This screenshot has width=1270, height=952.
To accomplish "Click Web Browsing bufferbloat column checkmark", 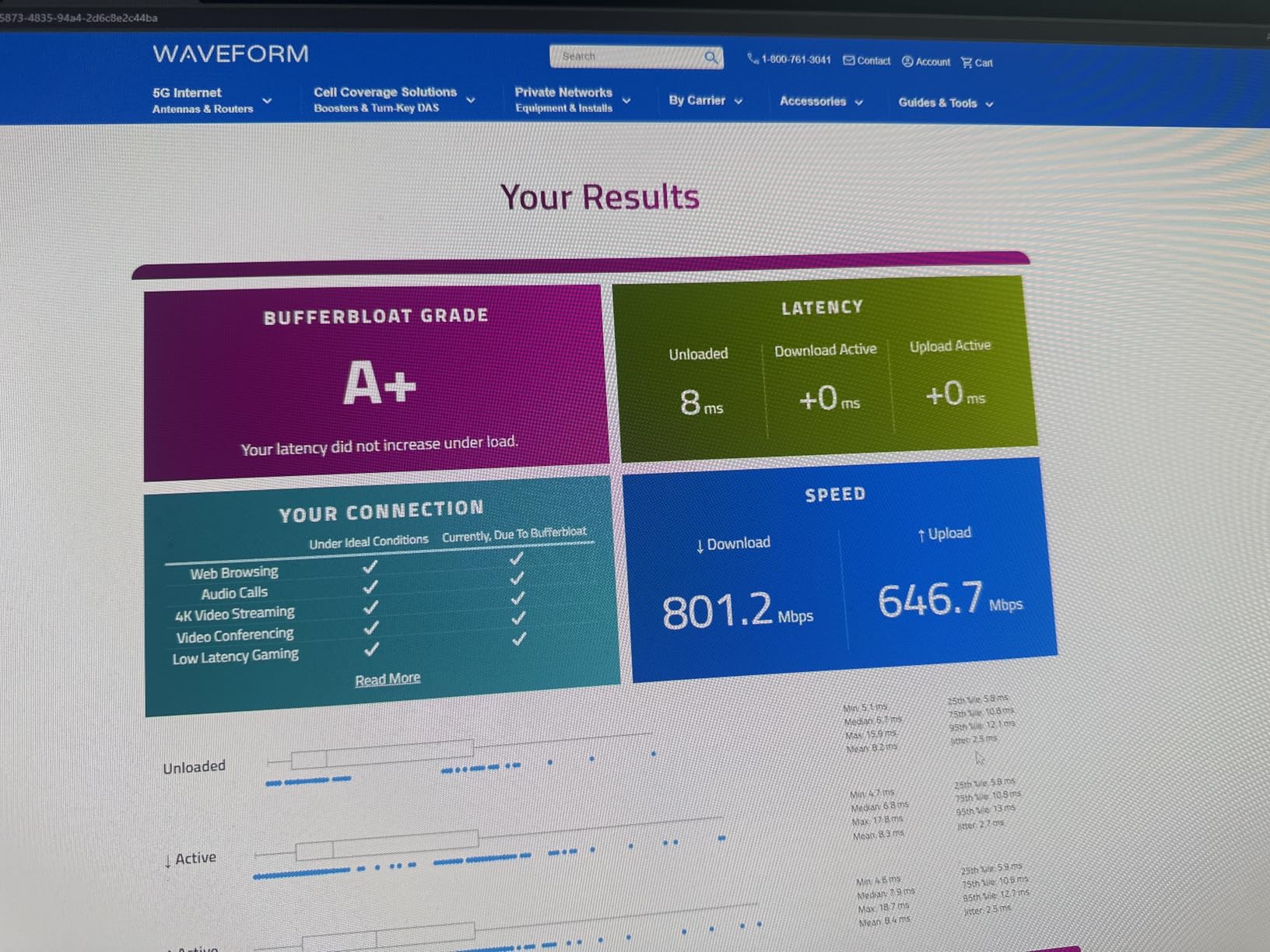I will [516, 558].
